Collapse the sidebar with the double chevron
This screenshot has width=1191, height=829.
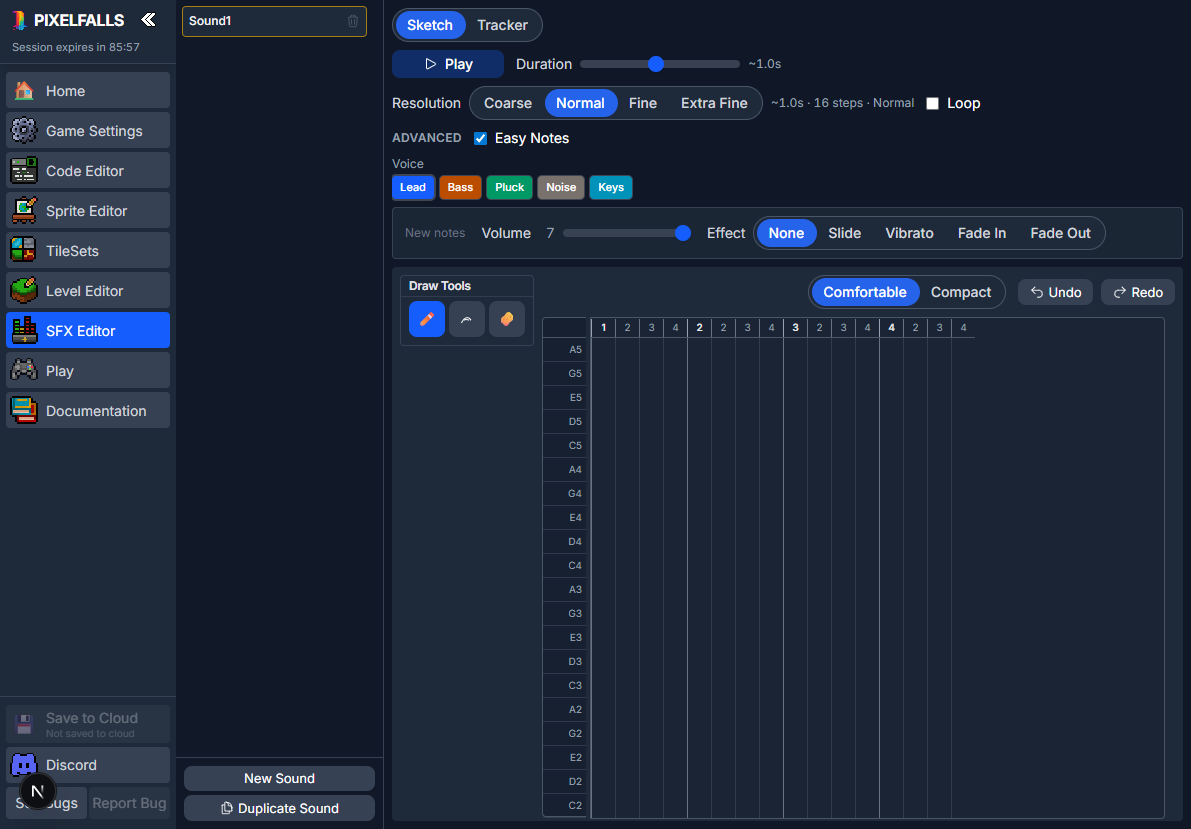[148, 20]
